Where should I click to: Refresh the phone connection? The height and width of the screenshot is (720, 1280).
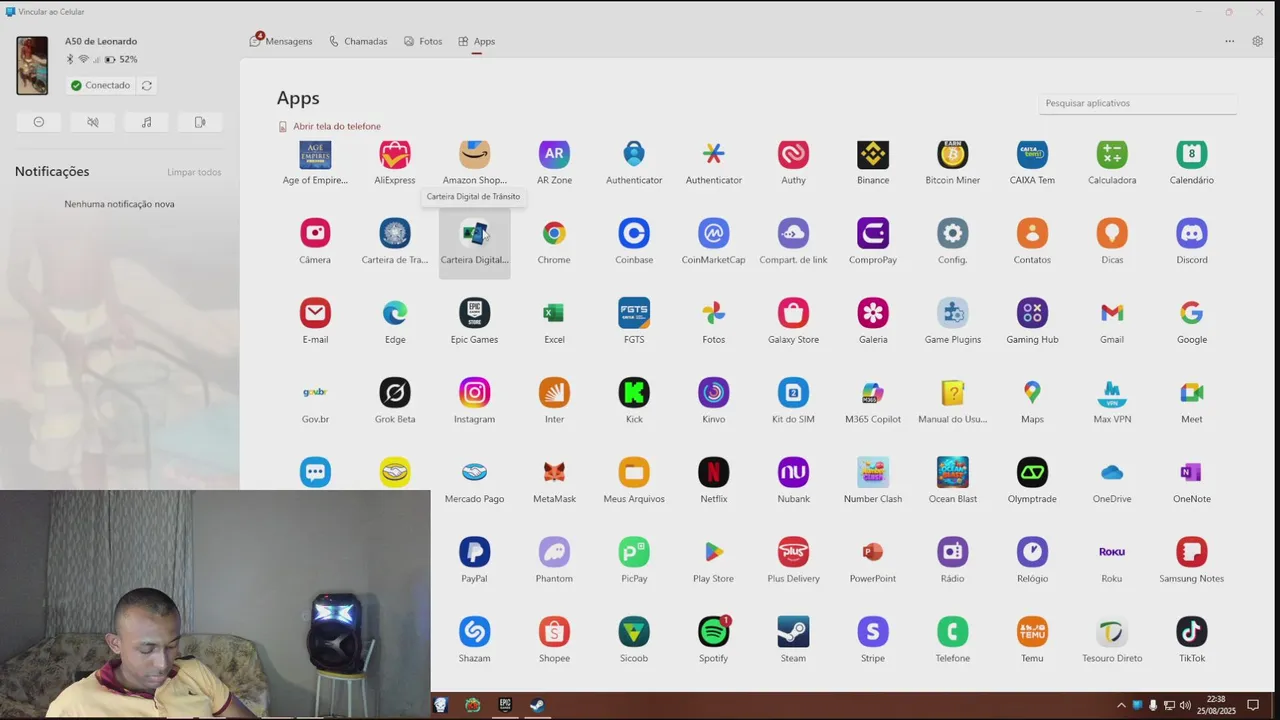click(x=147, y=85)
